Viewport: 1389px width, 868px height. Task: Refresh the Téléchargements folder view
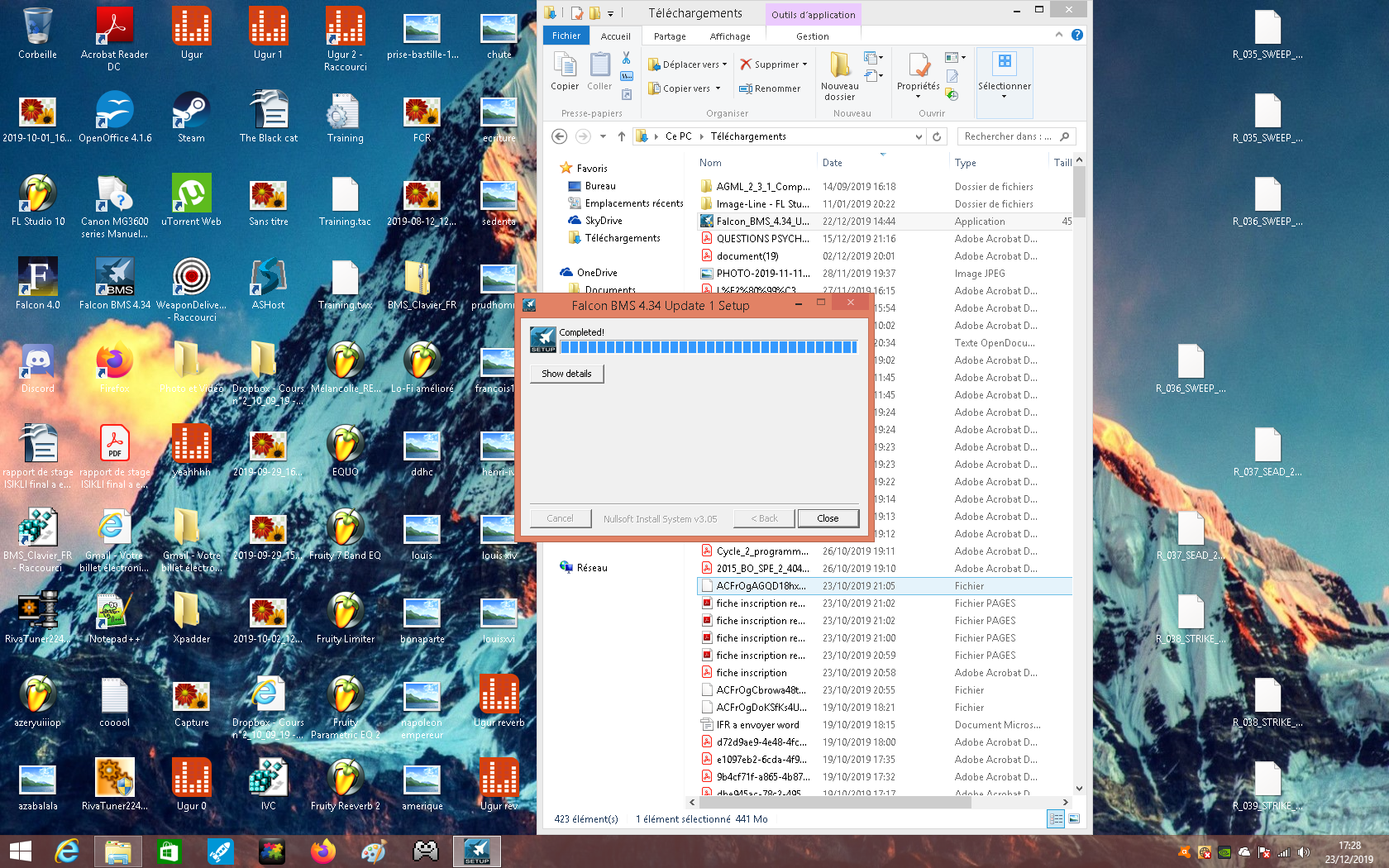(x=937, y=136)
